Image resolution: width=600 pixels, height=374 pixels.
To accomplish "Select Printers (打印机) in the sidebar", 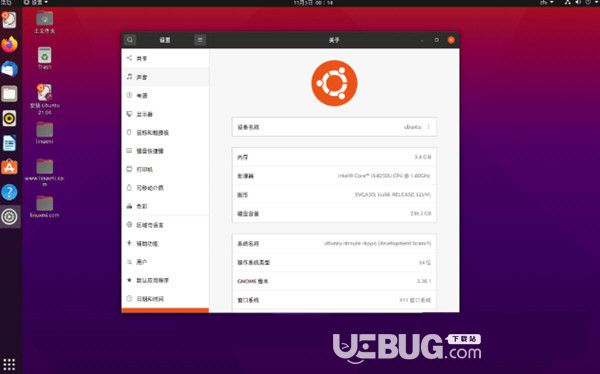I will click(x=165, y=169).
